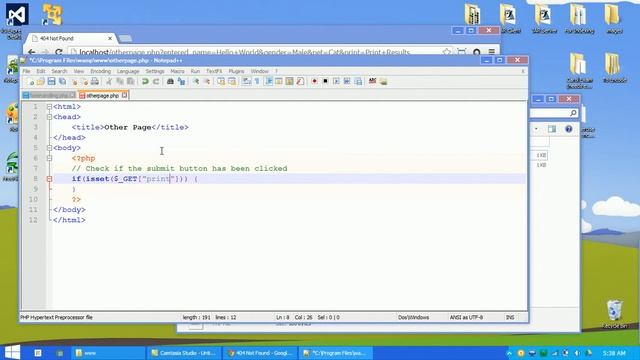Click the Save All toolbar icon

tap(62, 82)
